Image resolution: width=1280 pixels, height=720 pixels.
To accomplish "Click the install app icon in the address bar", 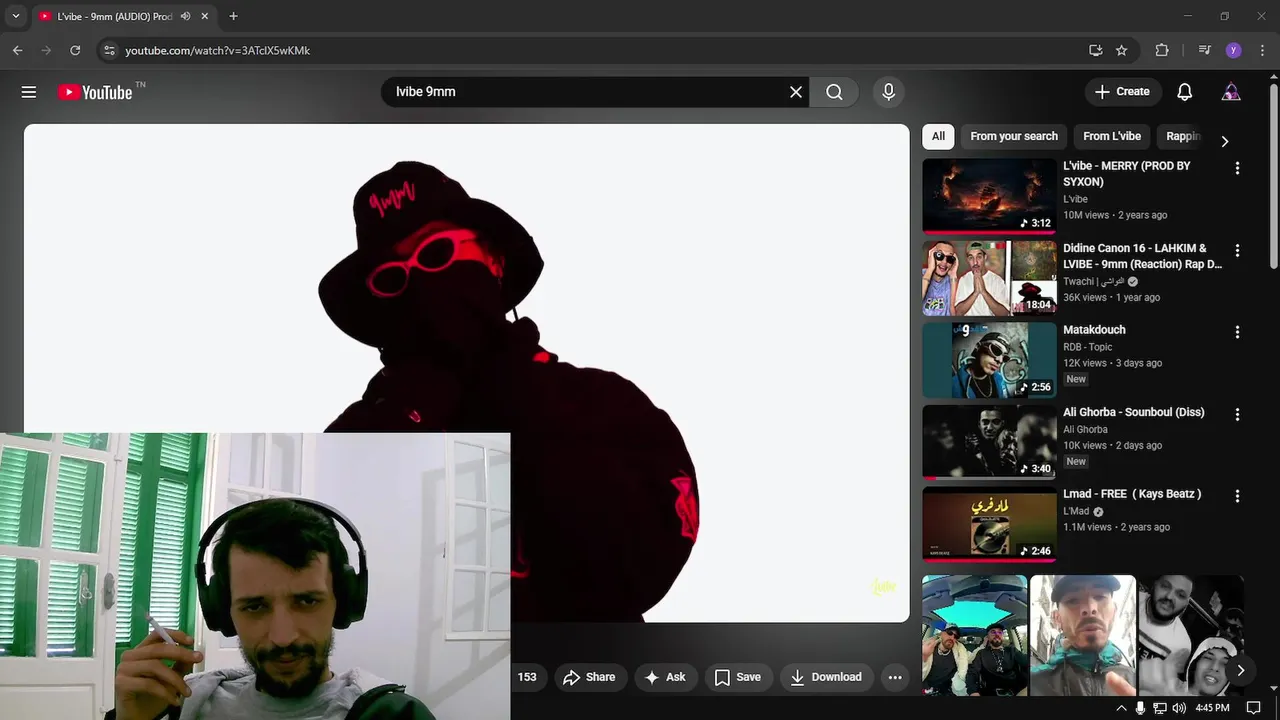I will [1095, 50].
